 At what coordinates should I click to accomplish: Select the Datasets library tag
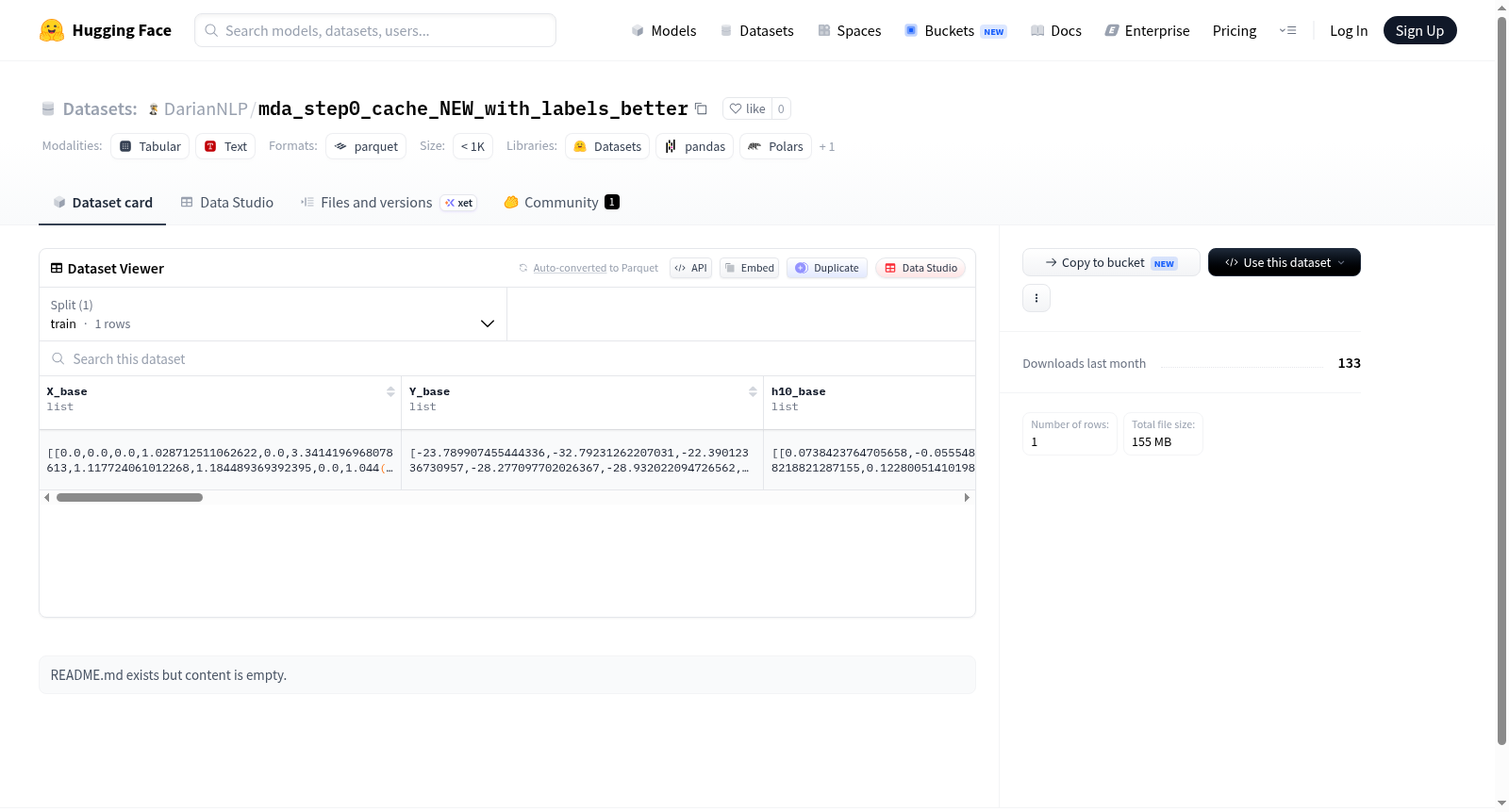pyautogui.click(x=607, y=146)
